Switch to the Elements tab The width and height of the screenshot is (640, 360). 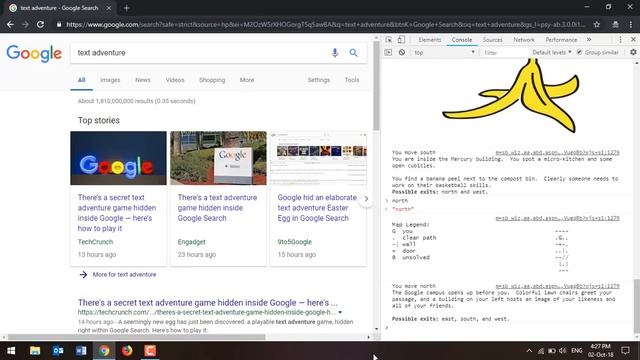click(430, 40)
